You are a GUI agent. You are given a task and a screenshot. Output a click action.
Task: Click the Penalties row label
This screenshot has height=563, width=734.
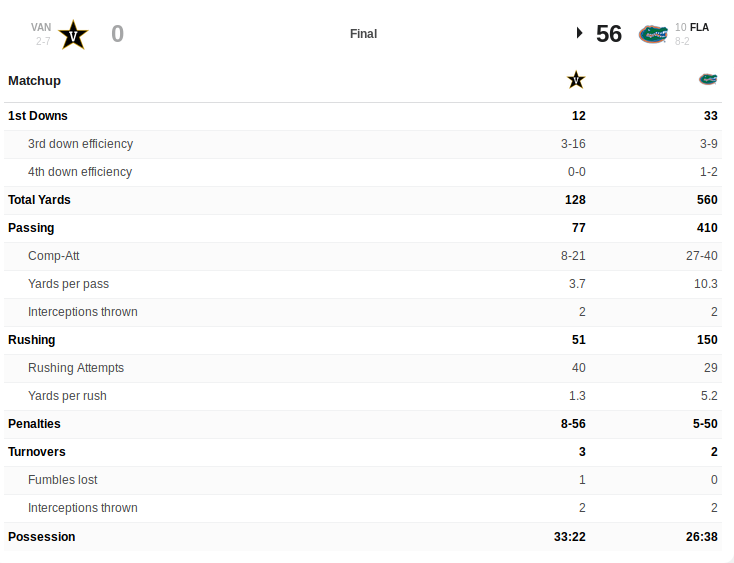(34, 424)
